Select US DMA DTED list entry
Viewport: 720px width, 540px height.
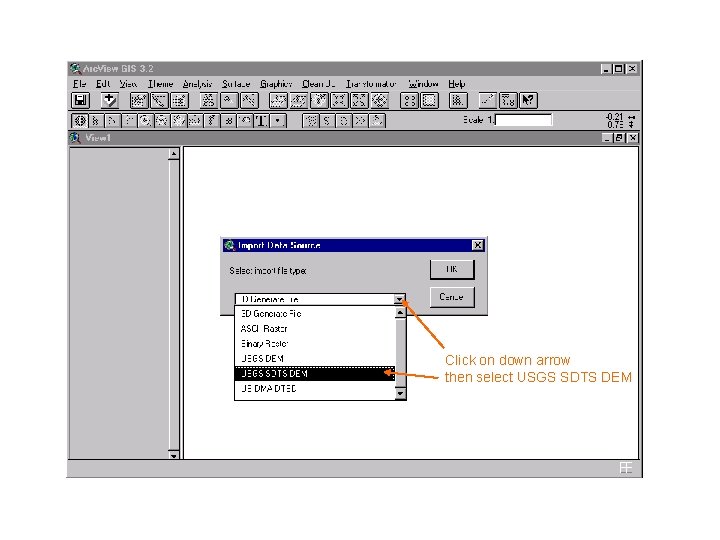pyautogui.click(x=315, y=389)
